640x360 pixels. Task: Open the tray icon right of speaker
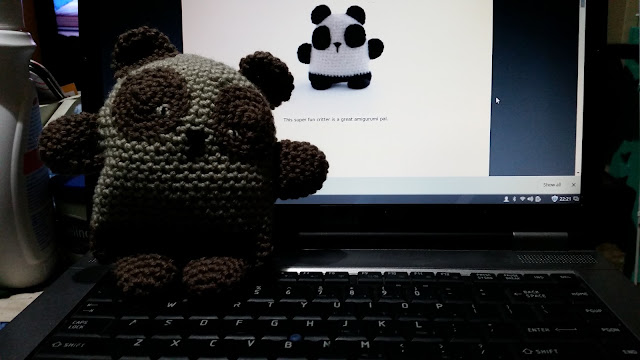[538, 199]
